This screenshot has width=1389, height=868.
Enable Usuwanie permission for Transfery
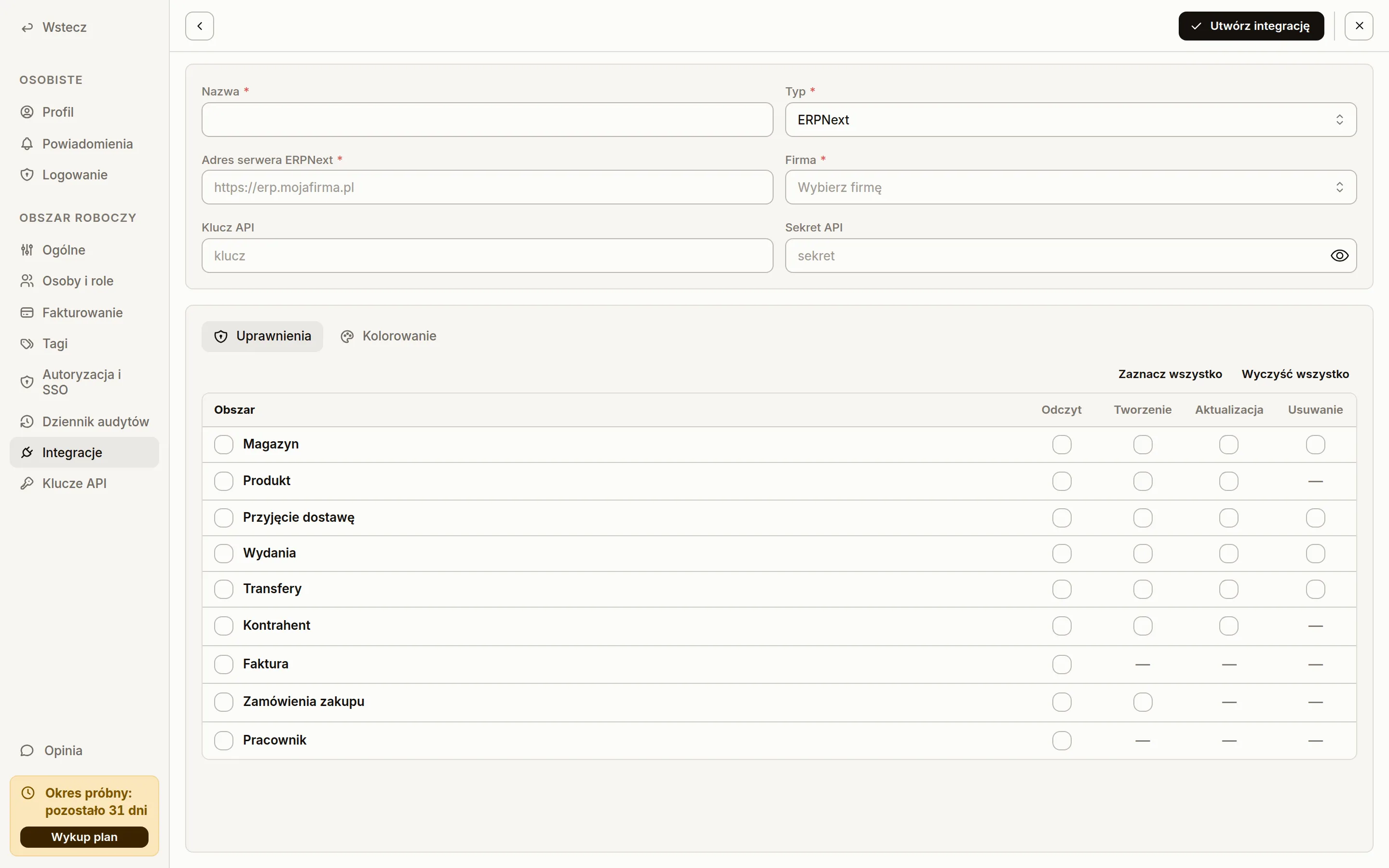point(1315,589)
